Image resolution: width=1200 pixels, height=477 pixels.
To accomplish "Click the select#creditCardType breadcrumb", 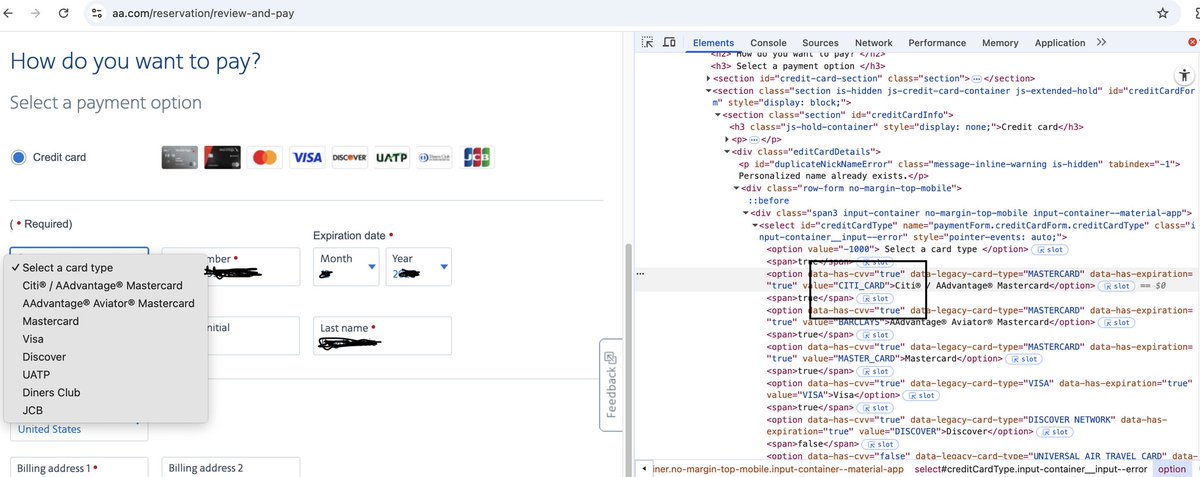I will click(x=1029, y=469).
